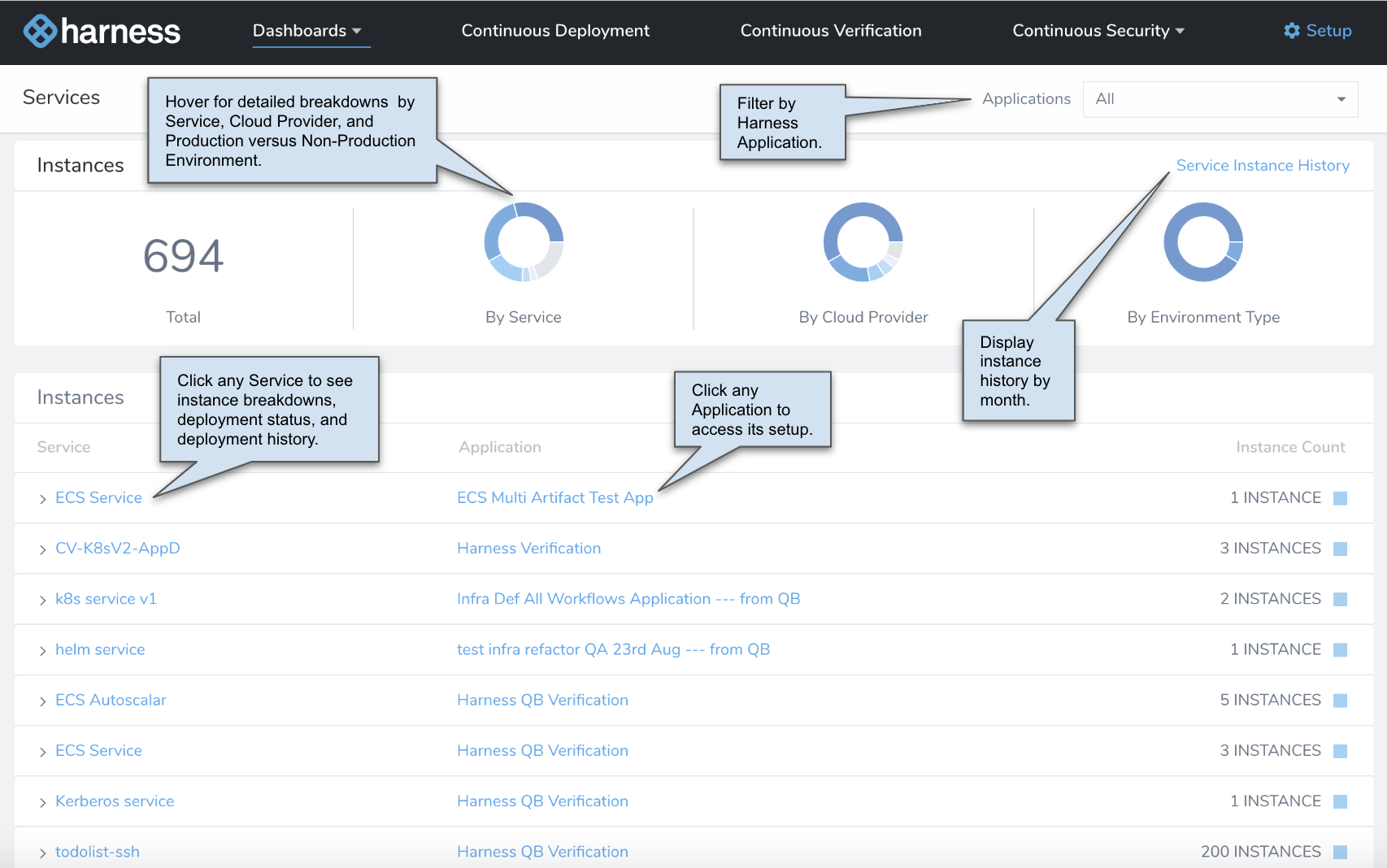Open Continuous Verification
The width and height of the screenshot is (1387, 868).
pyautogui.click(x=831, y=31)
